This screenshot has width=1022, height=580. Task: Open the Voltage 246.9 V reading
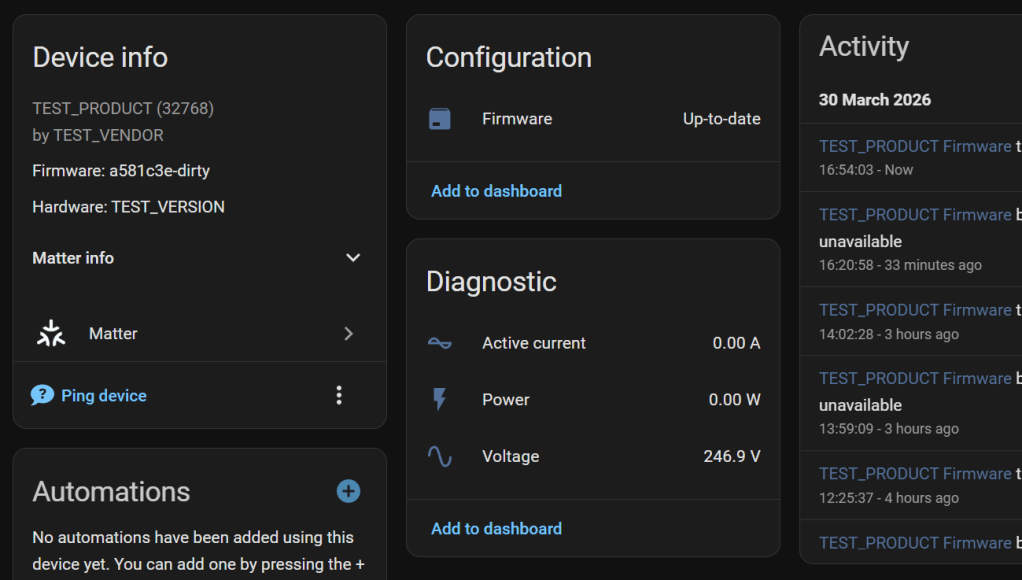pos(731,457)
